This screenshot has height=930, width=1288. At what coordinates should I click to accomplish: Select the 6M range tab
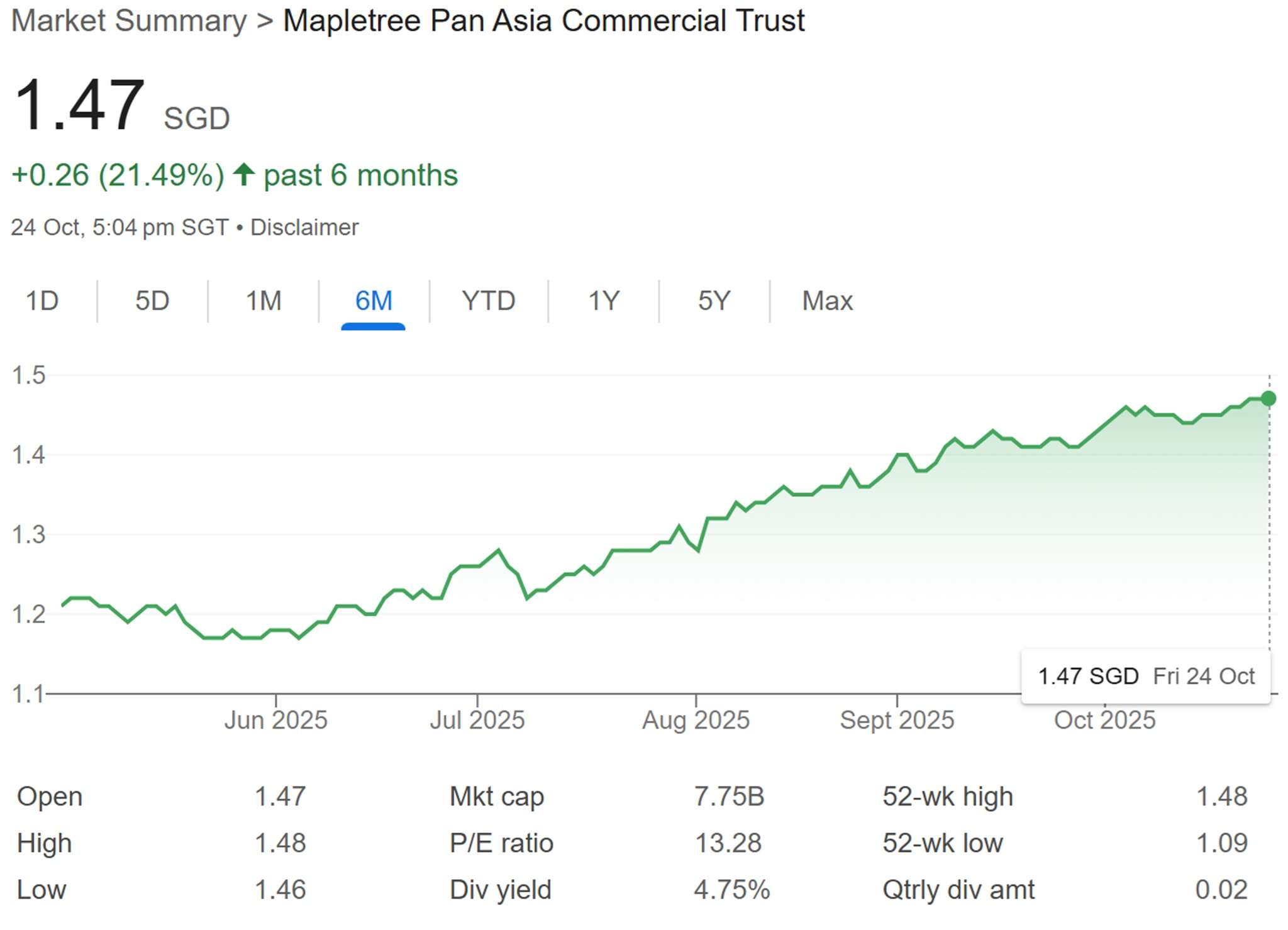[x=374, y=301]
